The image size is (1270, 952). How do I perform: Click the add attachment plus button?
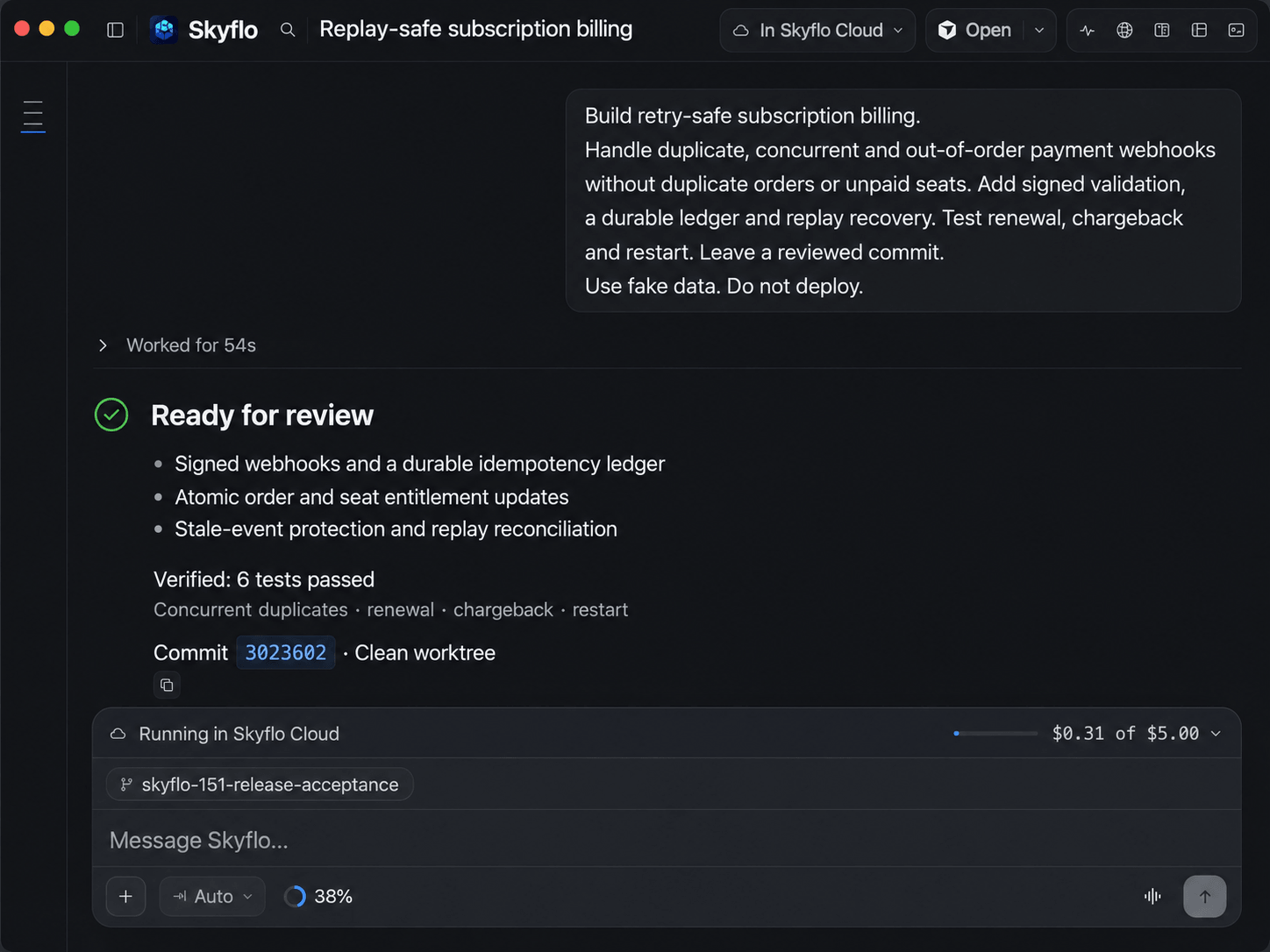pyautogui.click(x=125, y=896)
